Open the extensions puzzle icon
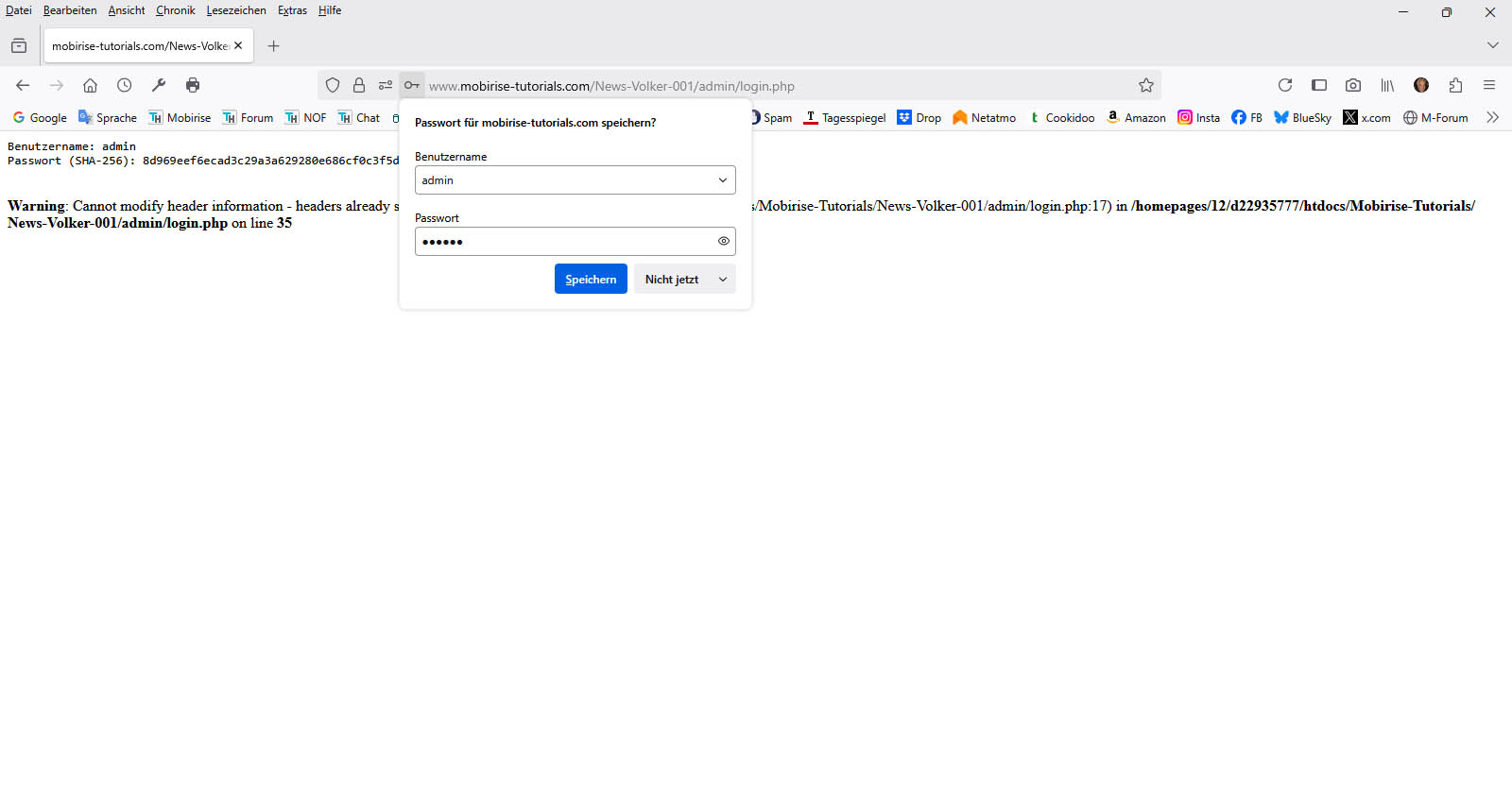 click(1455, 85)
